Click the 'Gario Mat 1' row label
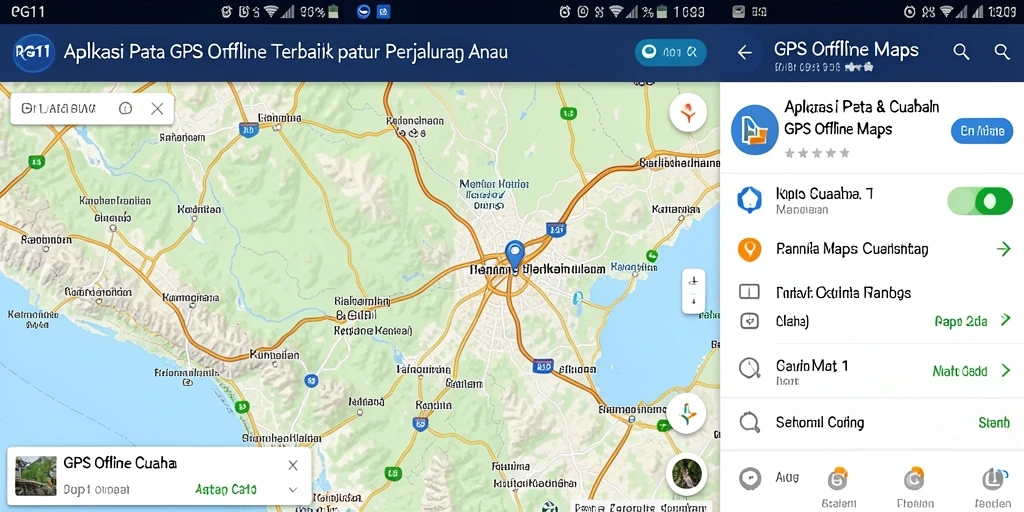The height and width of the screenshot is (512, 1024). (812, 366)
